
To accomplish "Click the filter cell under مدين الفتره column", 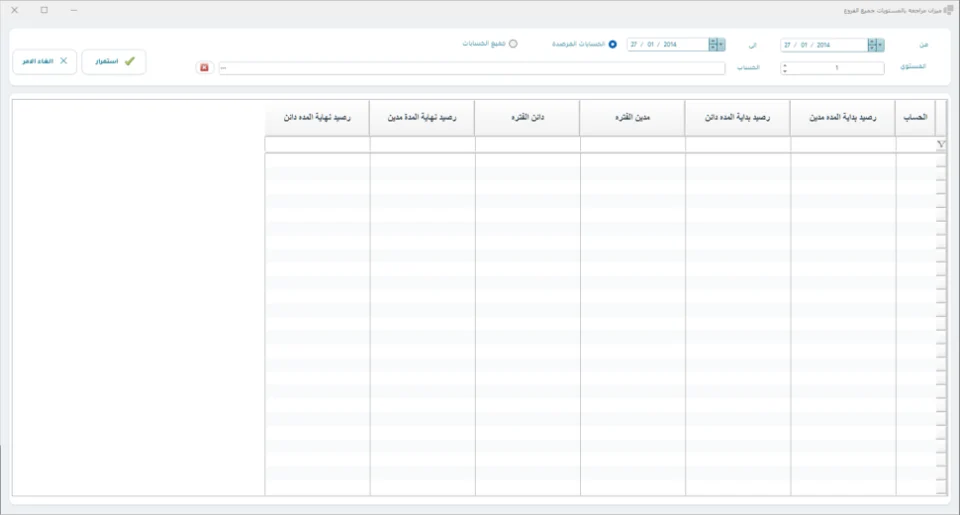I will pos(632,145).
